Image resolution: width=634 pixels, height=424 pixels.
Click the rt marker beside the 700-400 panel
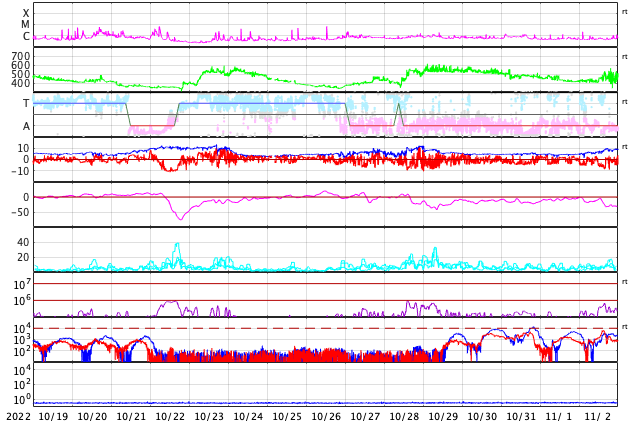(625, 57)
